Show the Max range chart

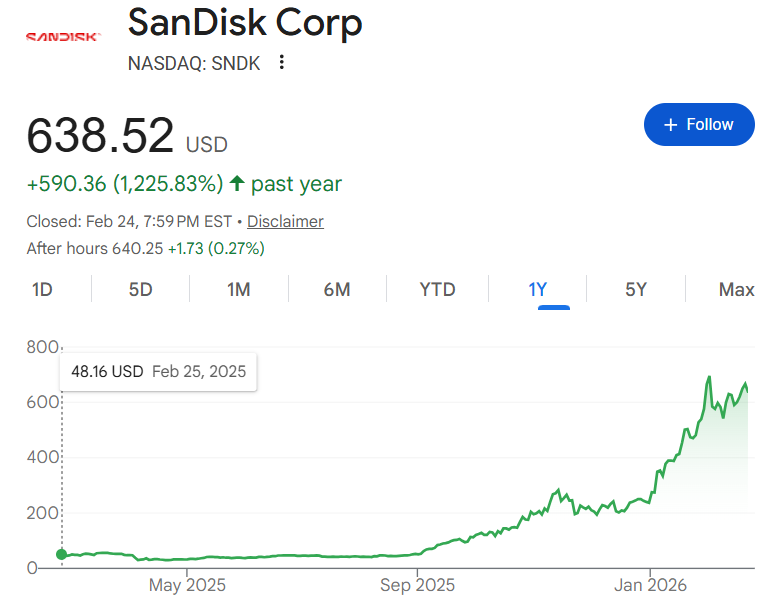(736, 290)
